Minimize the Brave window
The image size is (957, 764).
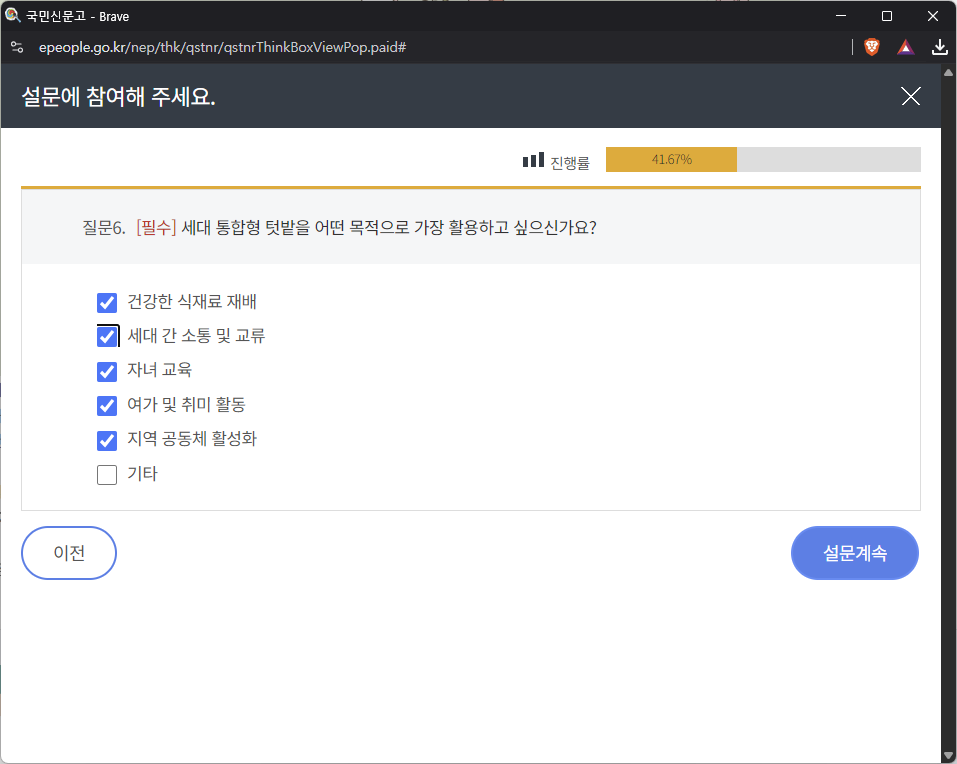point(841,16)
